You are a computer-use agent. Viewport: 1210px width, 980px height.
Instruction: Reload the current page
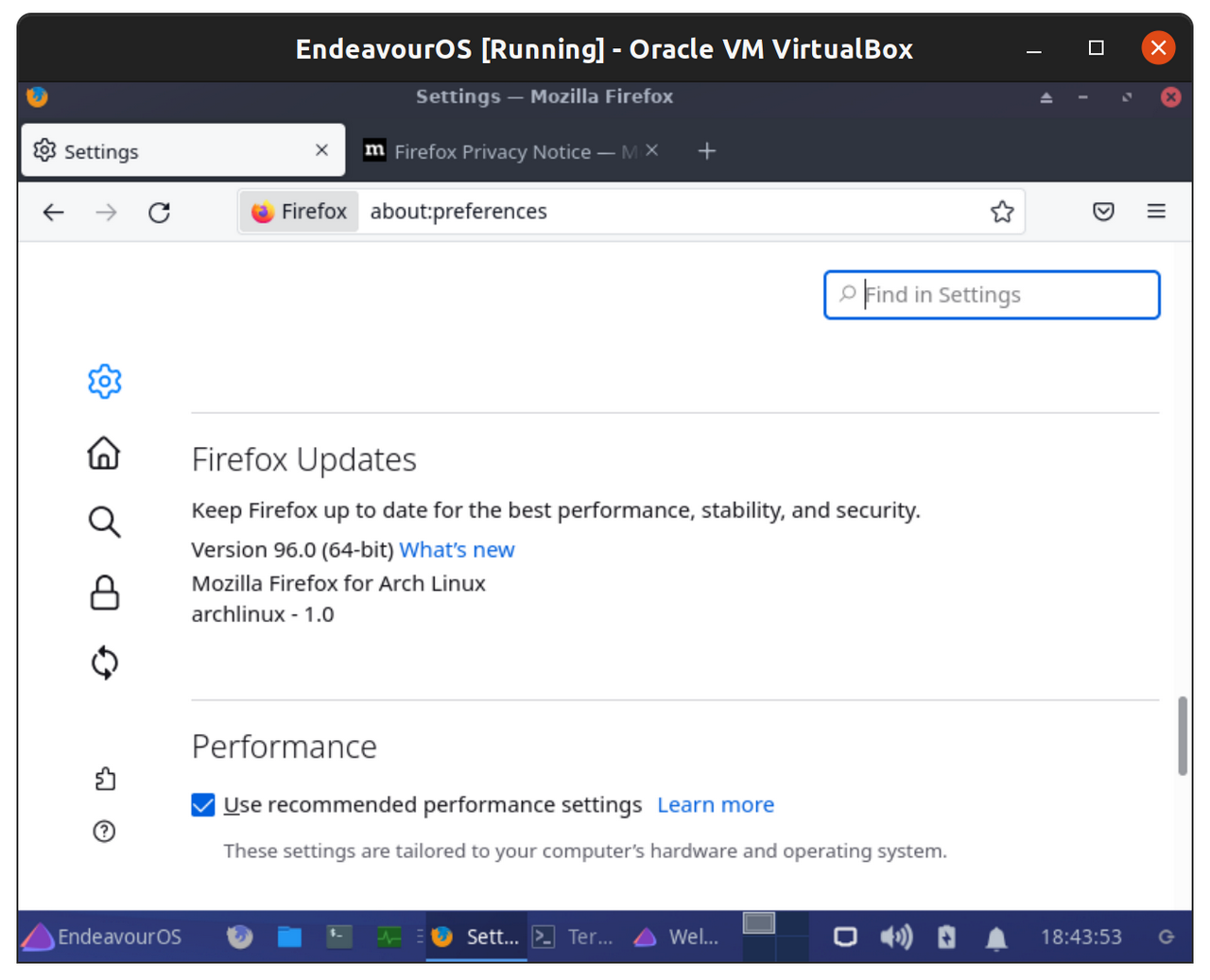click(159, 212)
